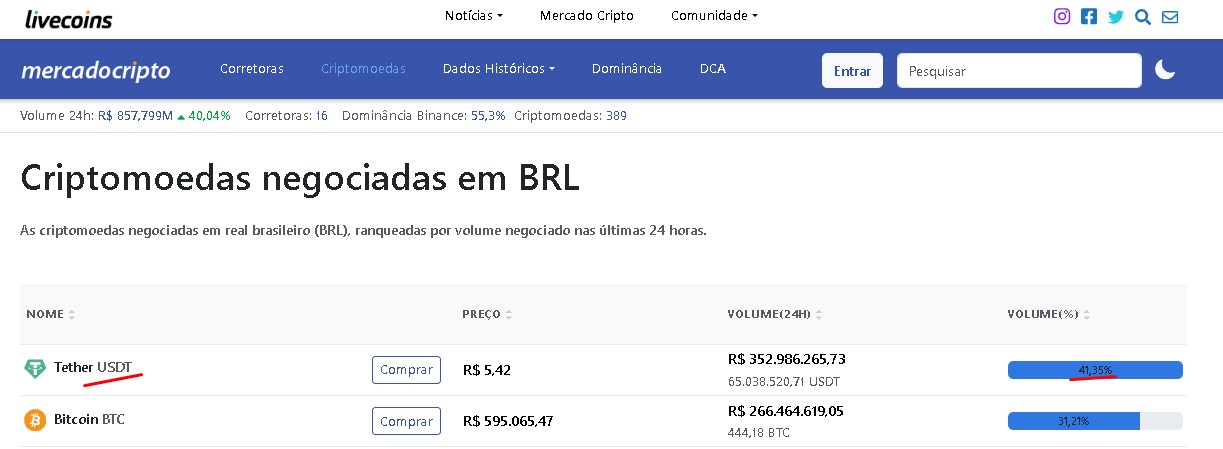The height and width of the screenshot is (449, 1223).
Task: Click the search magnifier icon in header
Action: coord(1143,16)
